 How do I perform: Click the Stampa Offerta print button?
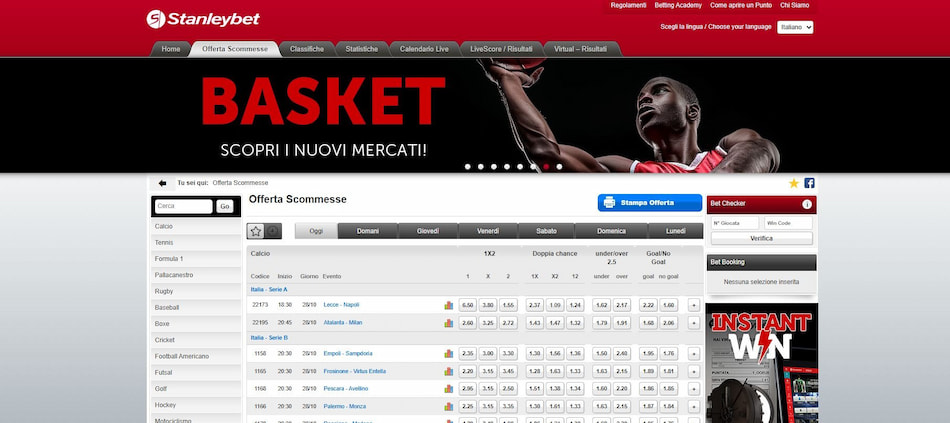649,202
